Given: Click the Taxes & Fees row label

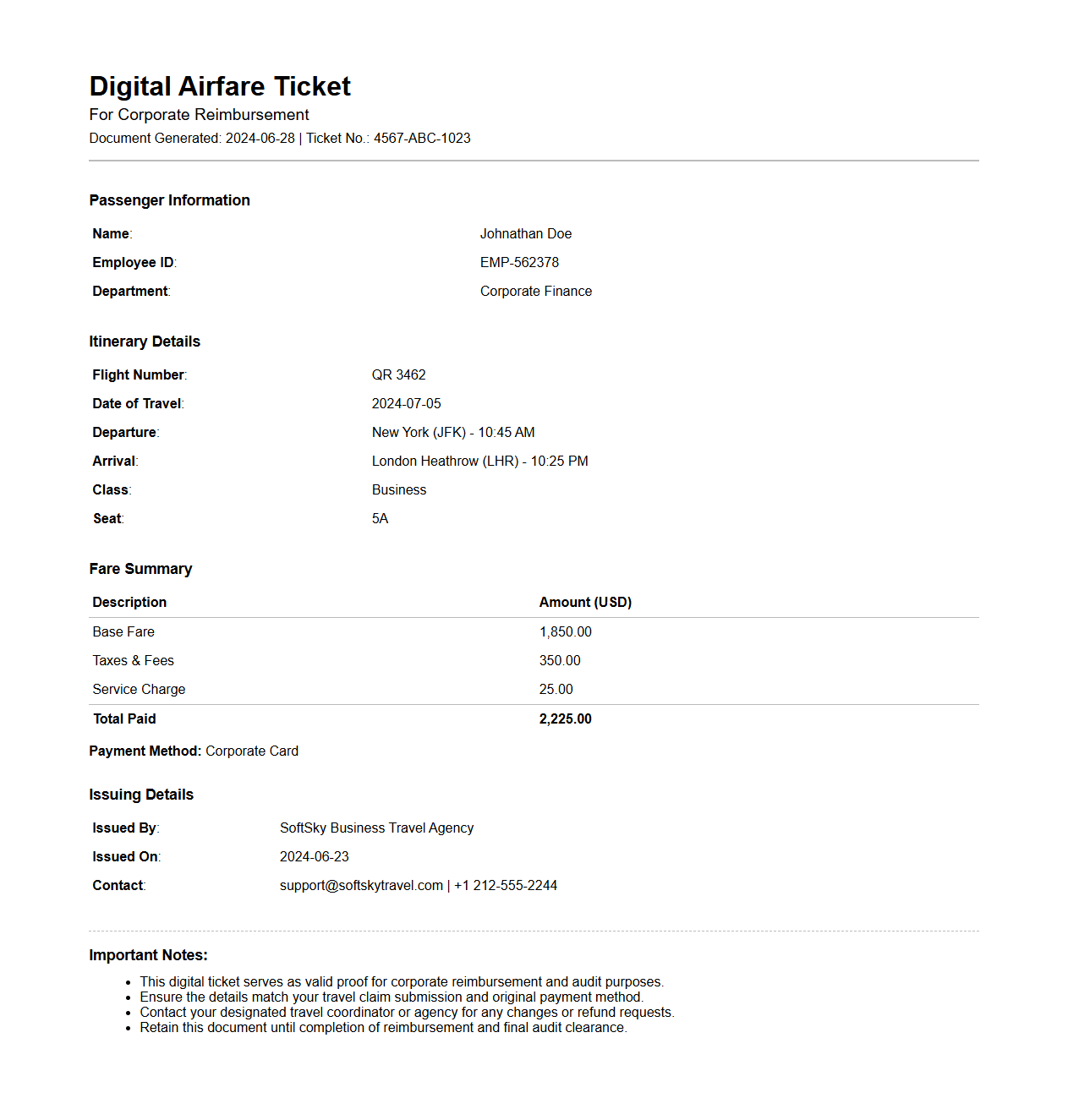Looking at the screenshot, I should tap(133, 661).
